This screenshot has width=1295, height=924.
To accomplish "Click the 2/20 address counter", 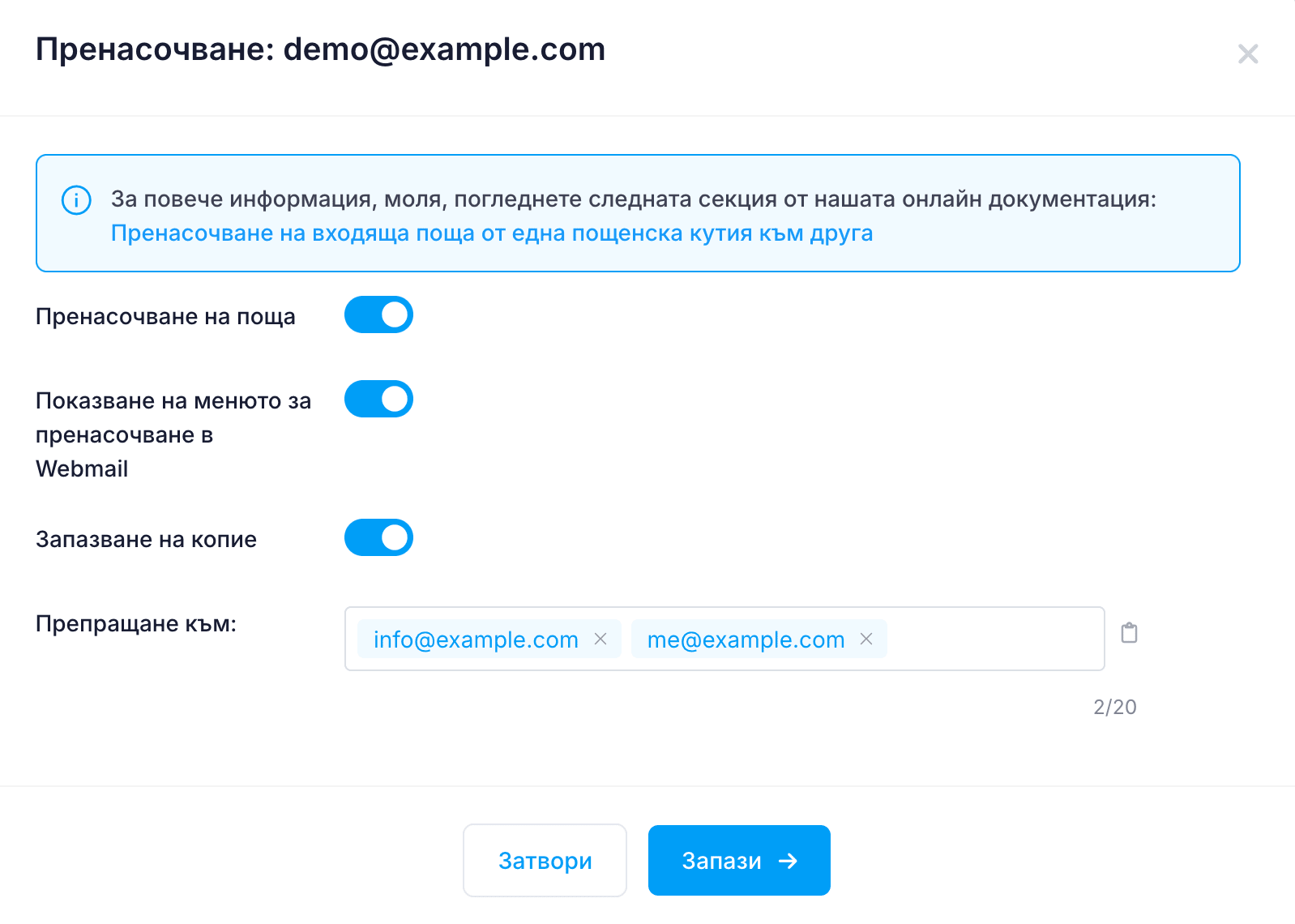I will pos(1115,707).
